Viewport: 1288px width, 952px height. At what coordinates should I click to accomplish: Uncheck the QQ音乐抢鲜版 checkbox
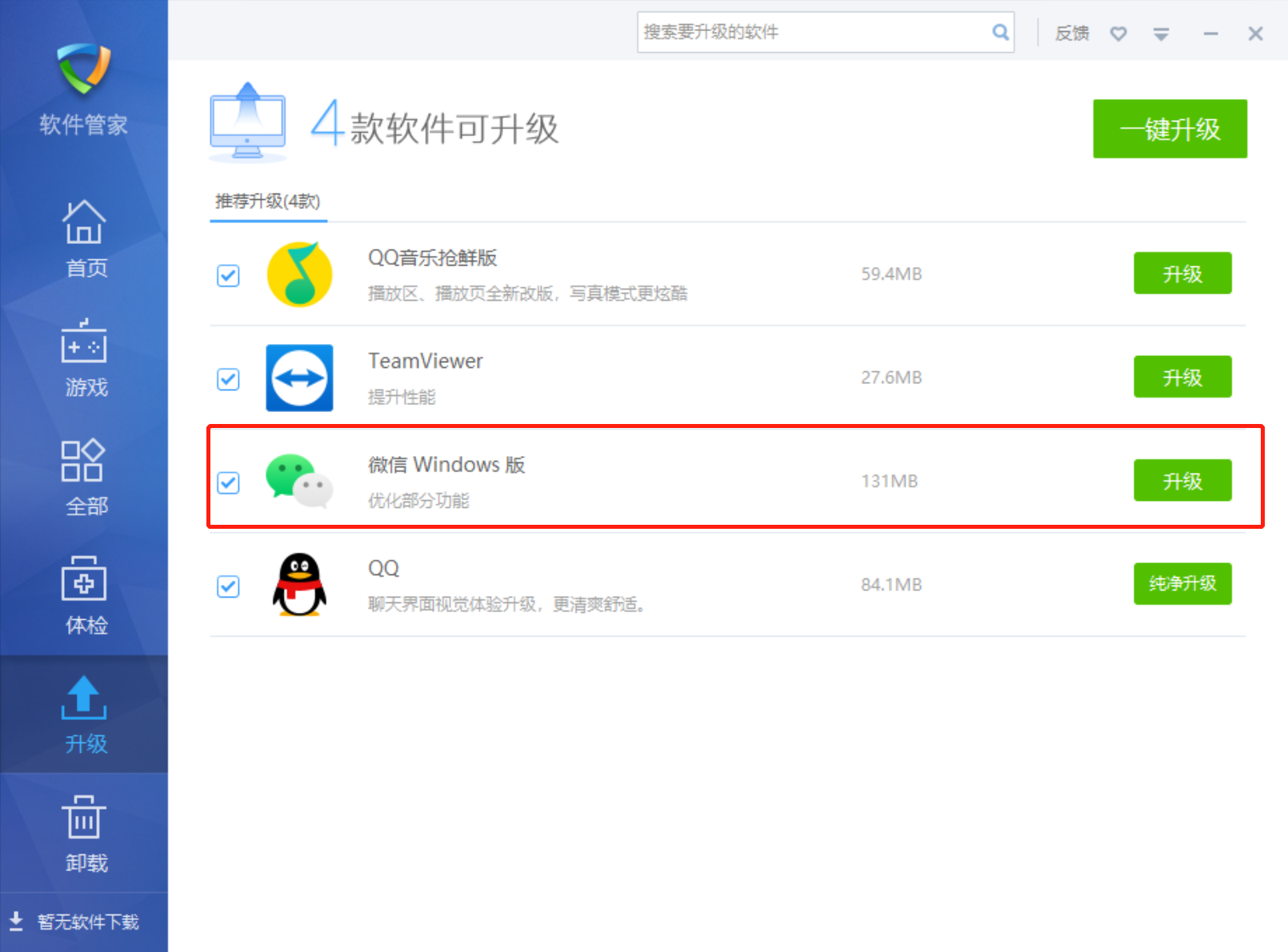(228, 275)
